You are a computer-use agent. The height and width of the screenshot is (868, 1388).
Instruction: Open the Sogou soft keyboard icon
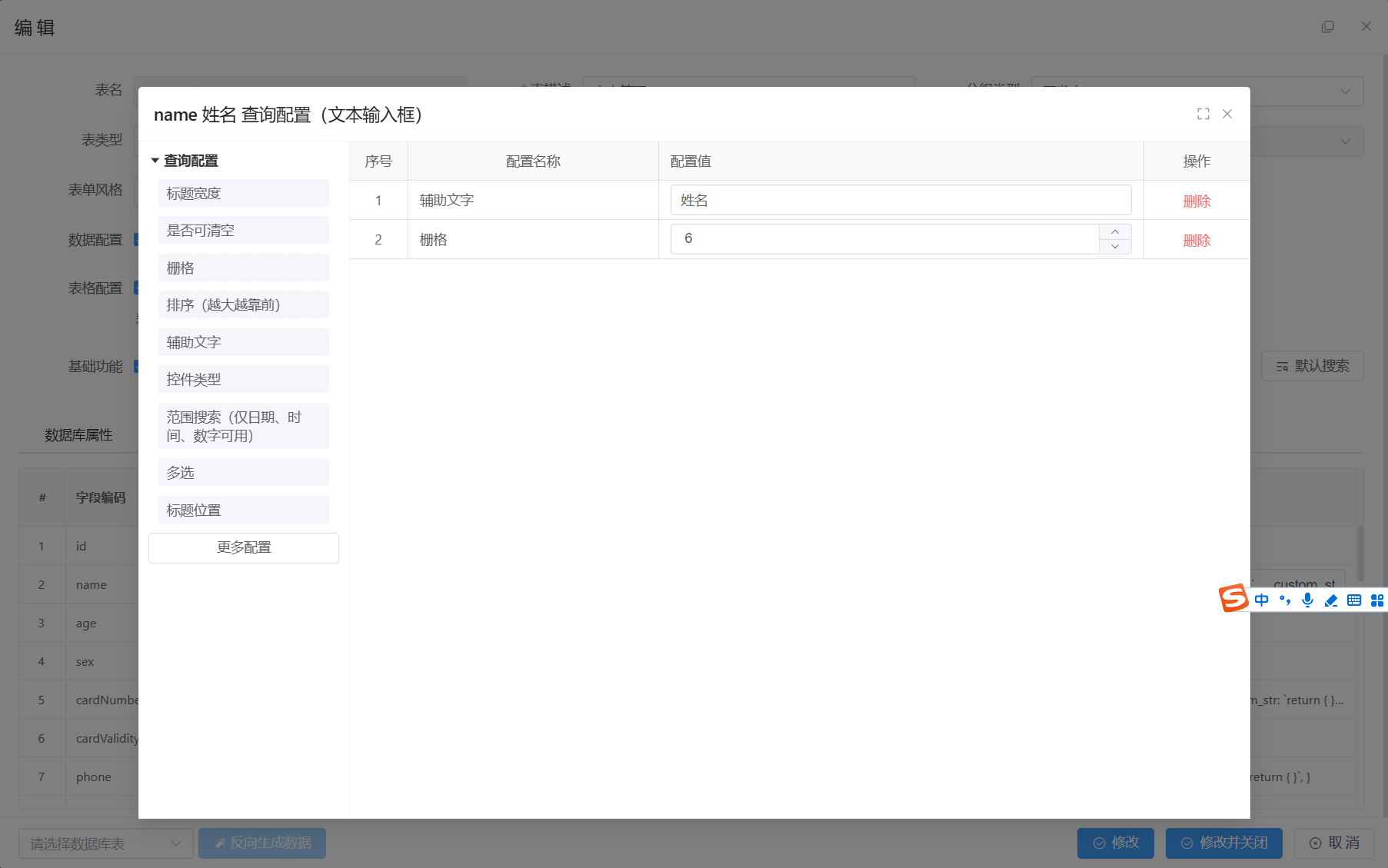[1354, 600]
